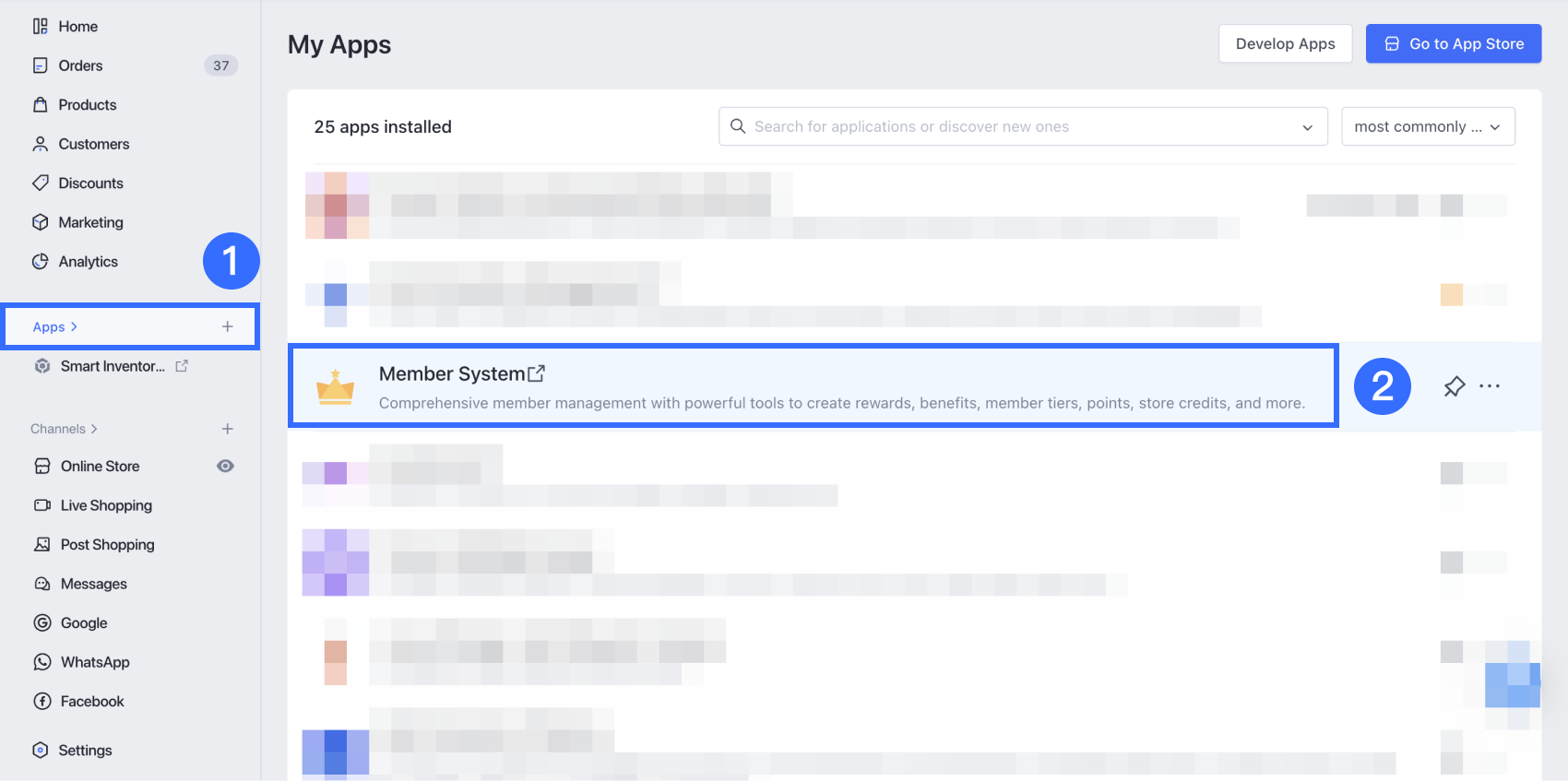This screenshot has height=781, width=1568.
Task: Open Orders in the sidebar
Action: point(80,65)
